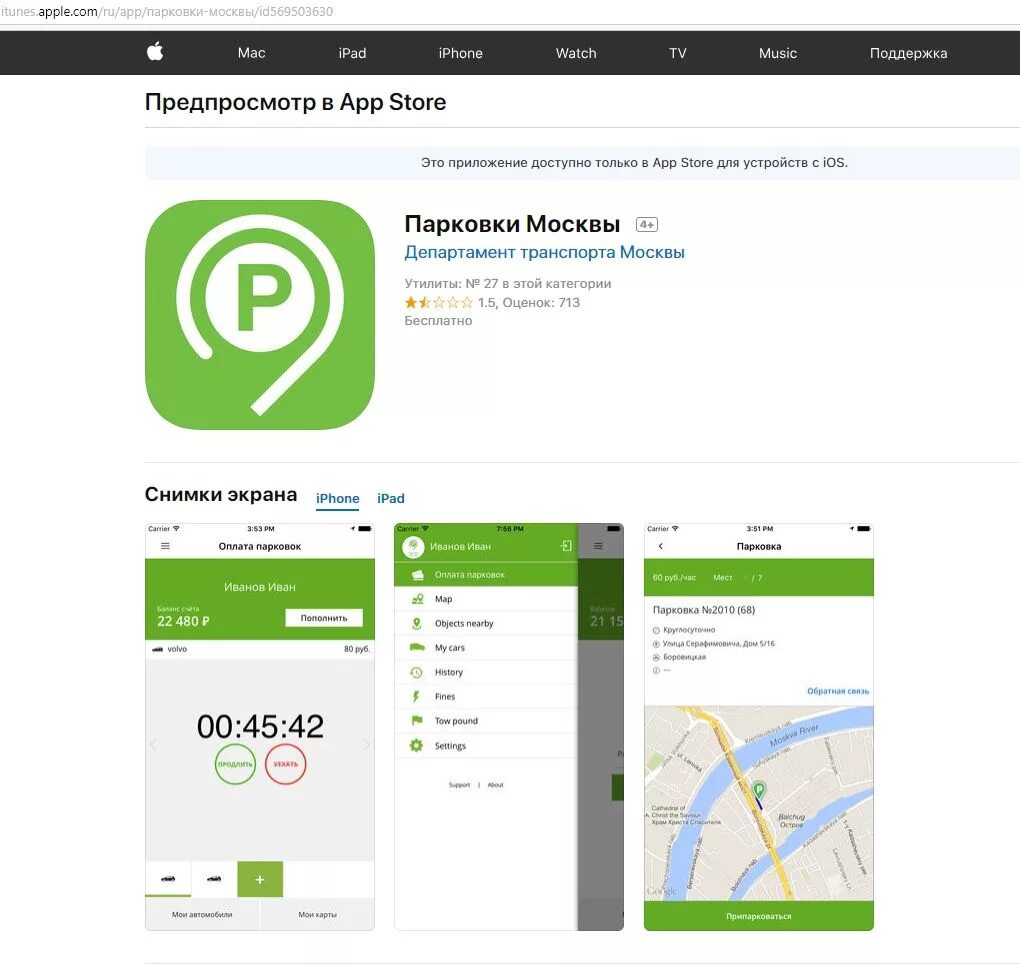Click Settings gear icon in menu

point(416,745)
